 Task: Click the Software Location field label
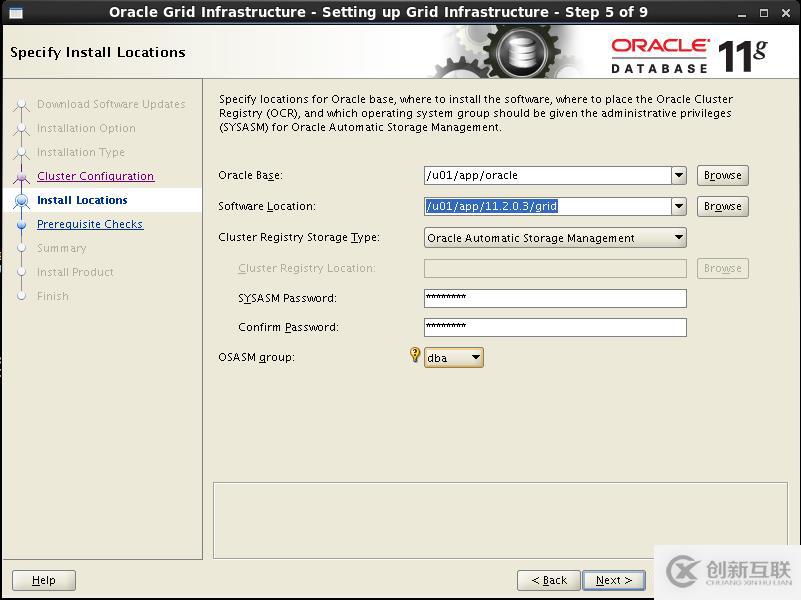(267, 206)
